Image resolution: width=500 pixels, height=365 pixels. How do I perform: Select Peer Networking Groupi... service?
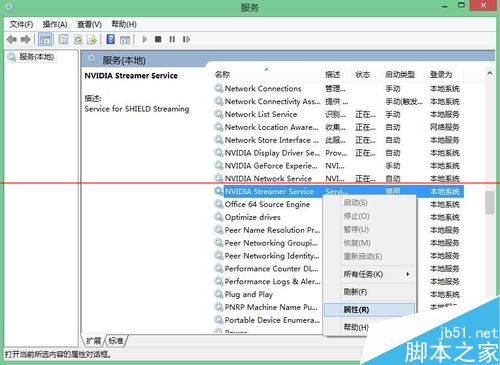click(x=268, y=243)
